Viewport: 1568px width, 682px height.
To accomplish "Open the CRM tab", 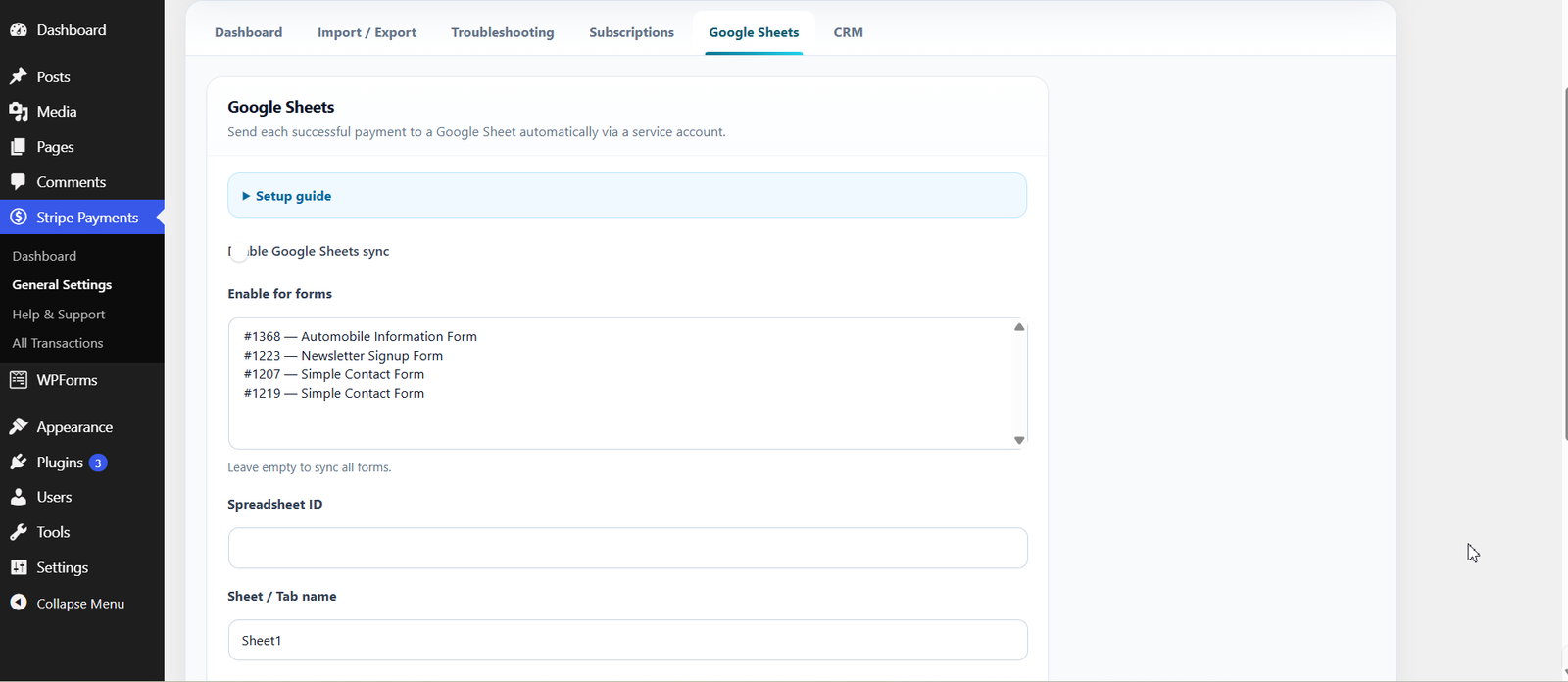I will pos(849,32).
